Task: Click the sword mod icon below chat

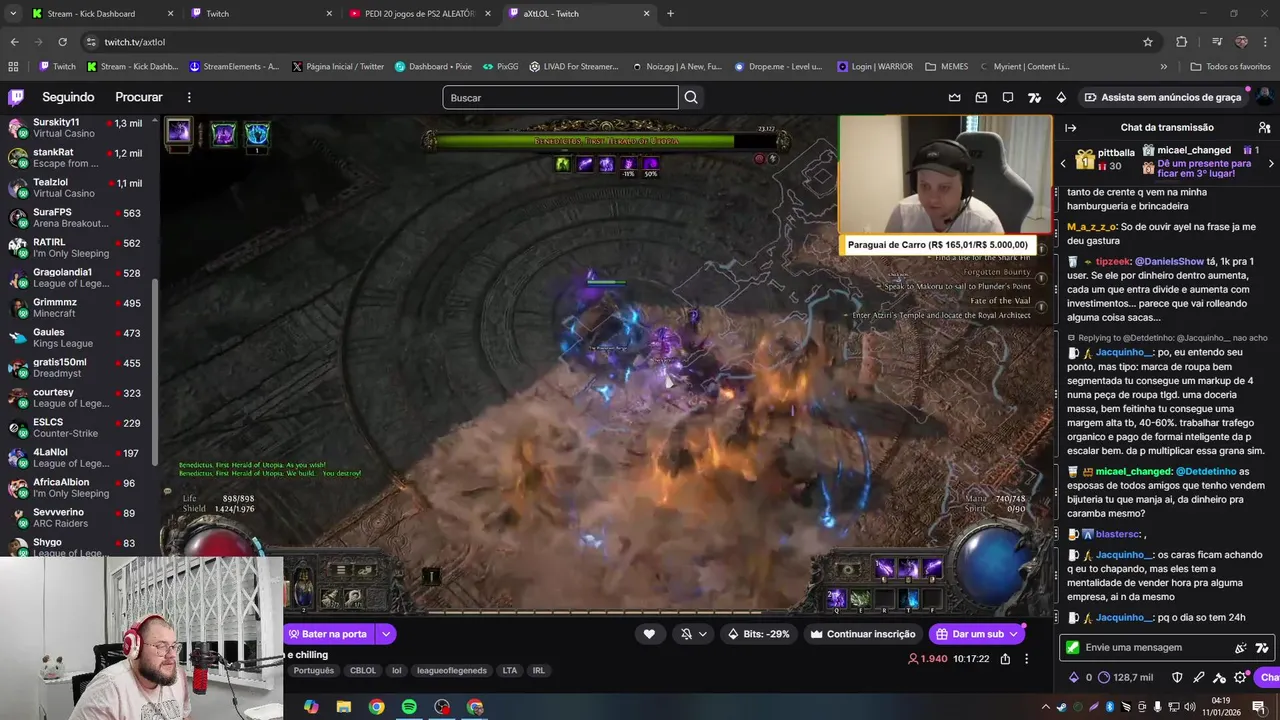Action: point(1198,677)
